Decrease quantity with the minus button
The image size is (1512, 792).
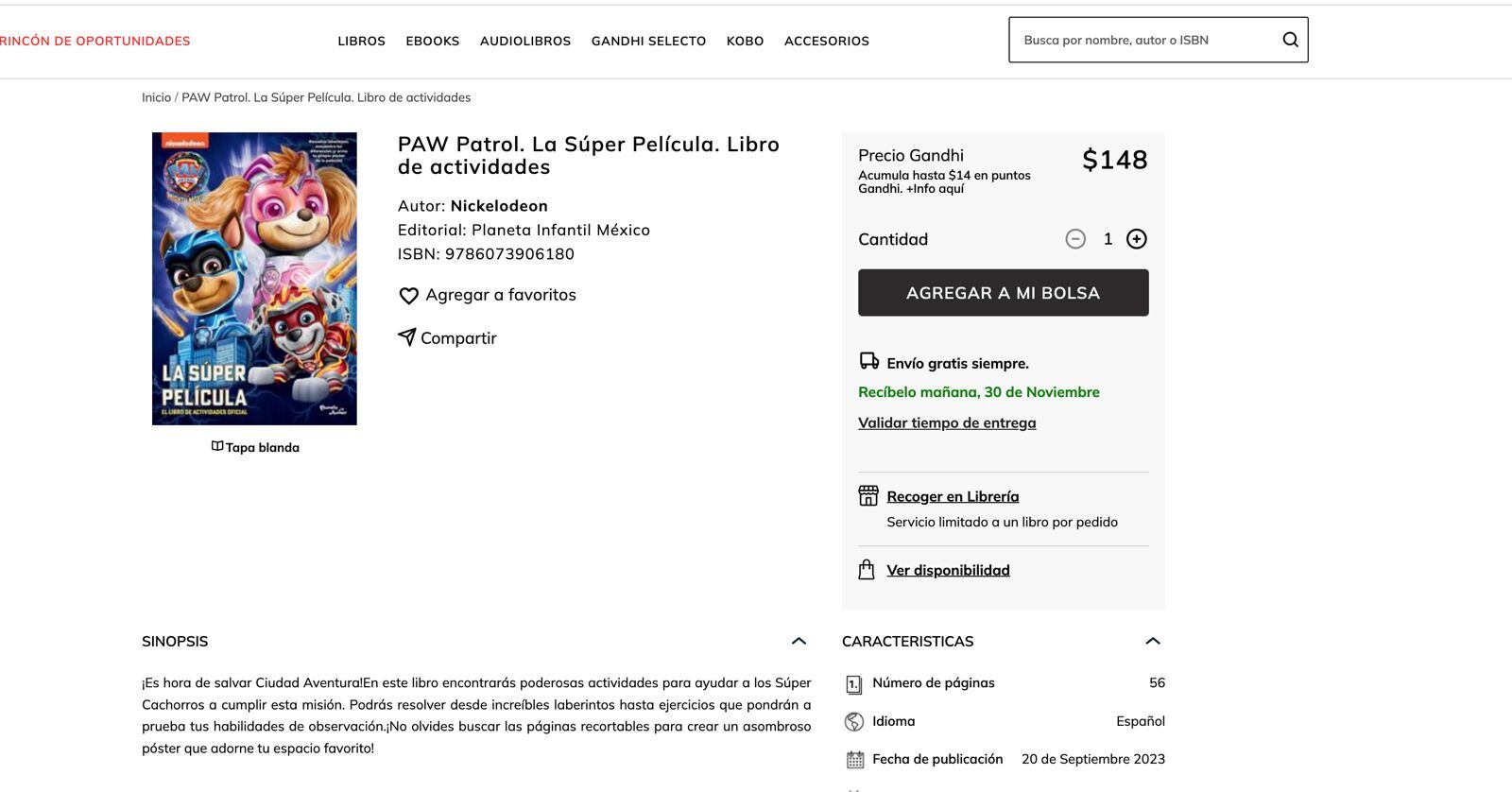tap(1075, 239)
